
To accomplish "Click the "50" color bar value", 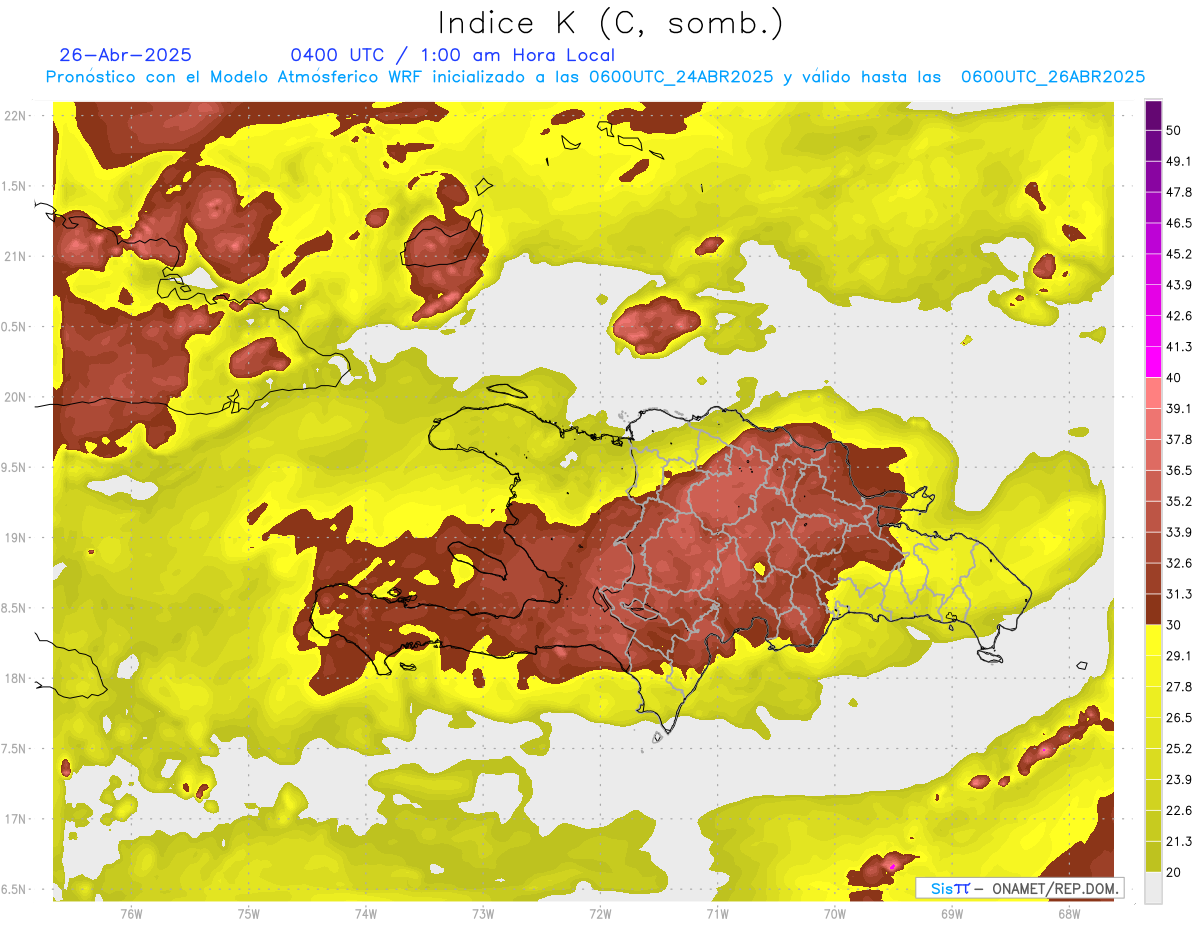I will (1173, 130).
